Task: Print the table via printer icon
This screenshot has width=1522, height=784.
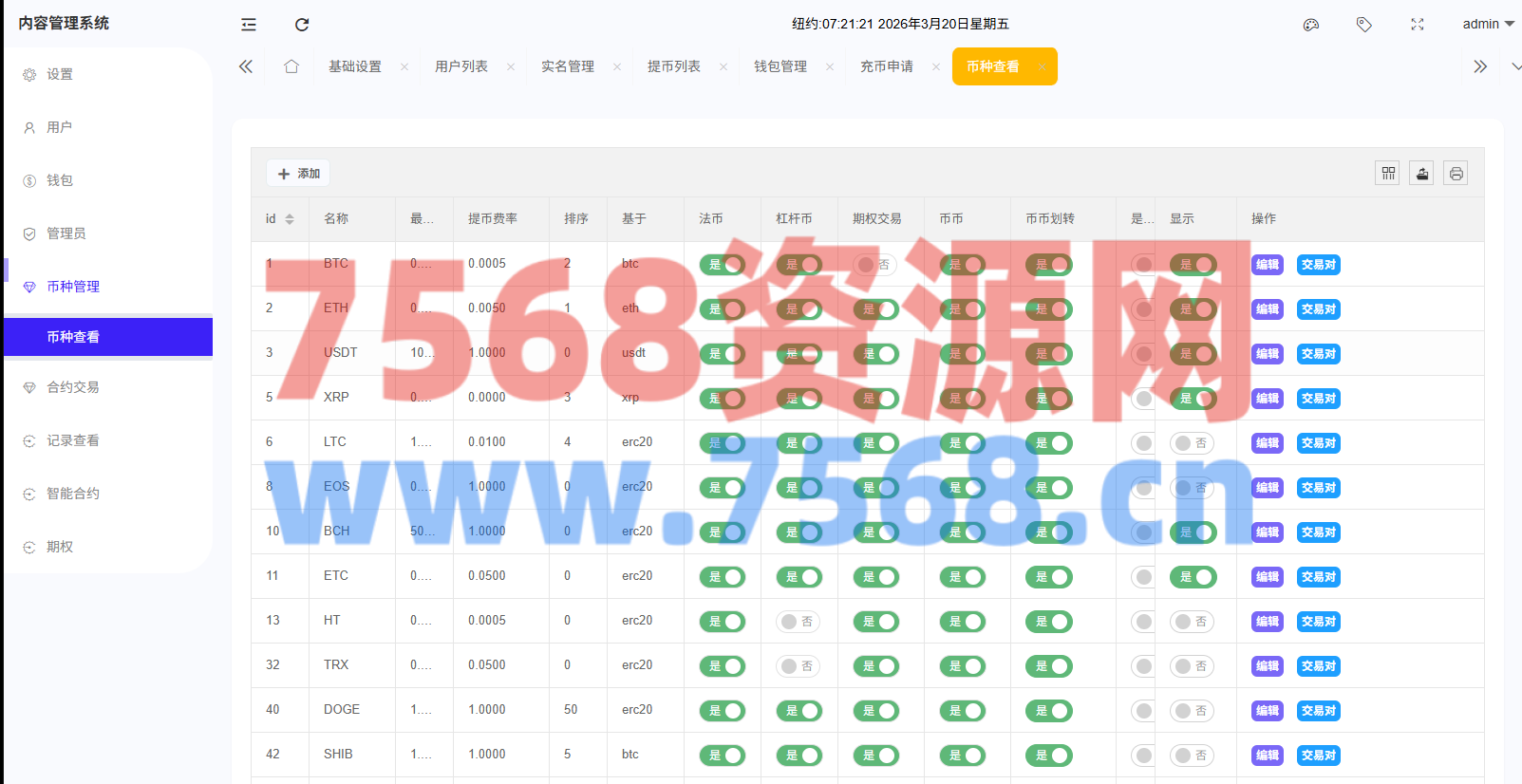Action: coord(1456,173)
